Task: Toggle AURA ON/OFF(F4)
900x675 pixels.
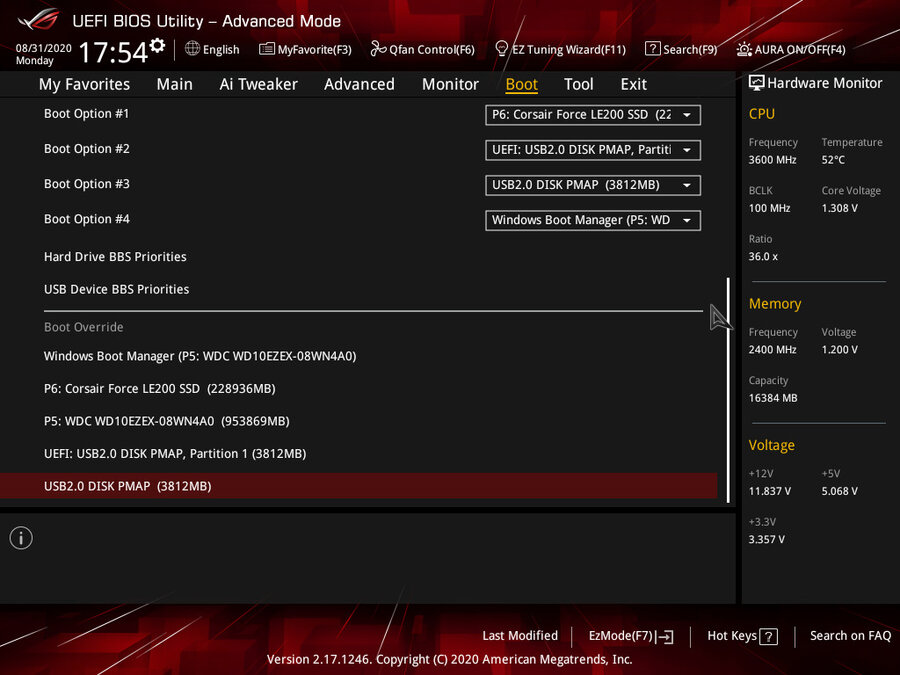Action: coord(791,49)
